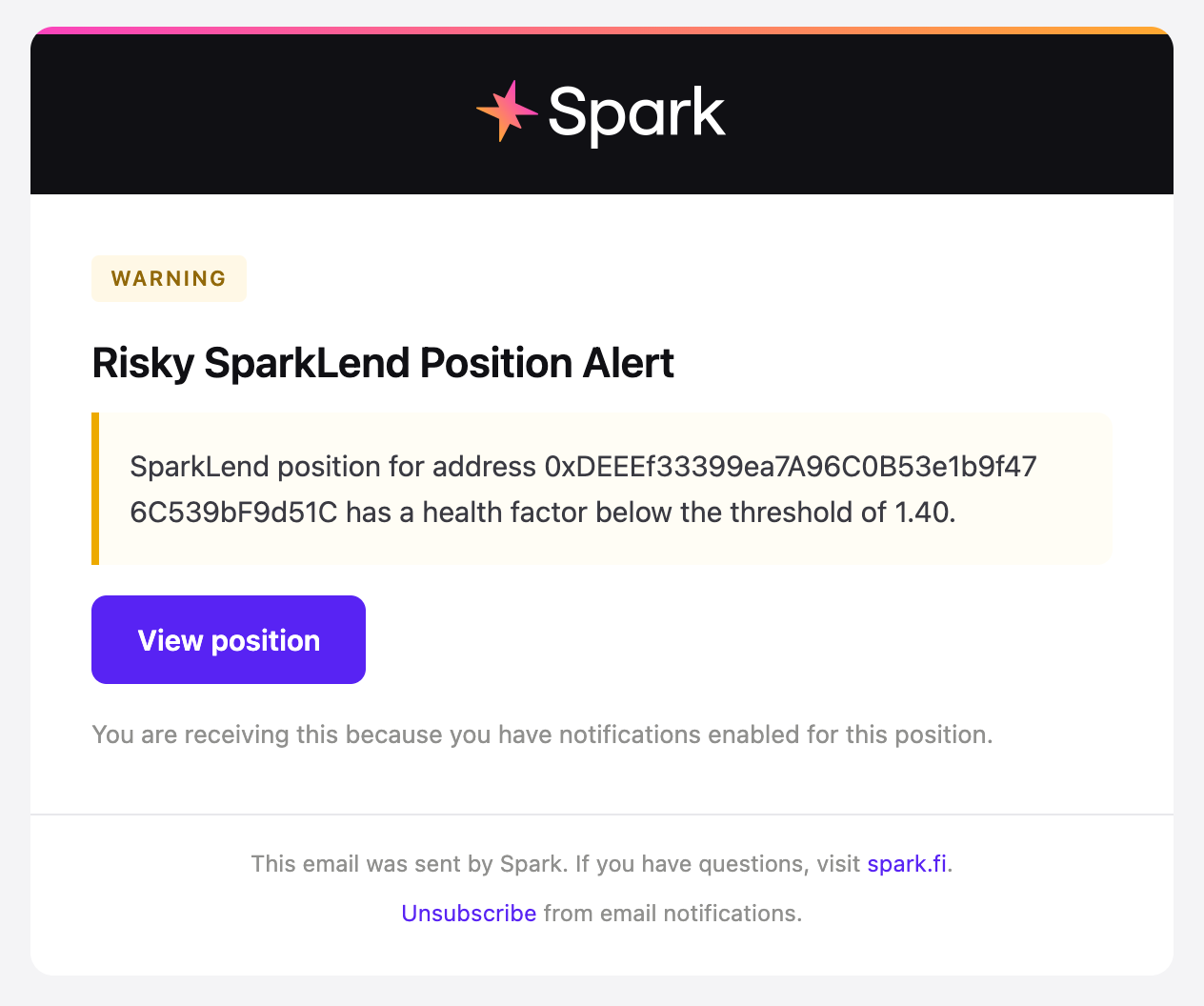1204x1006 pixels.
Task: Open the View position button
Action: point(229,640)
